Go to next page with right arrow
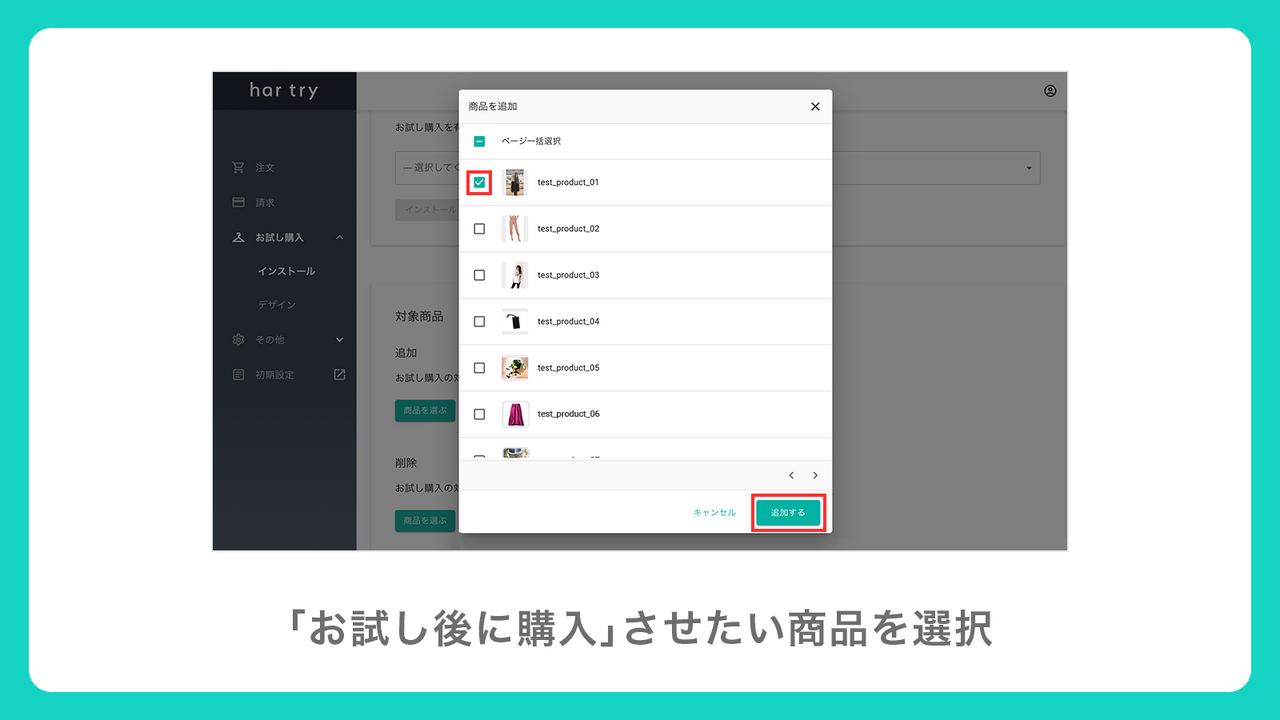 pyautogui.click(x=815, y=475)
